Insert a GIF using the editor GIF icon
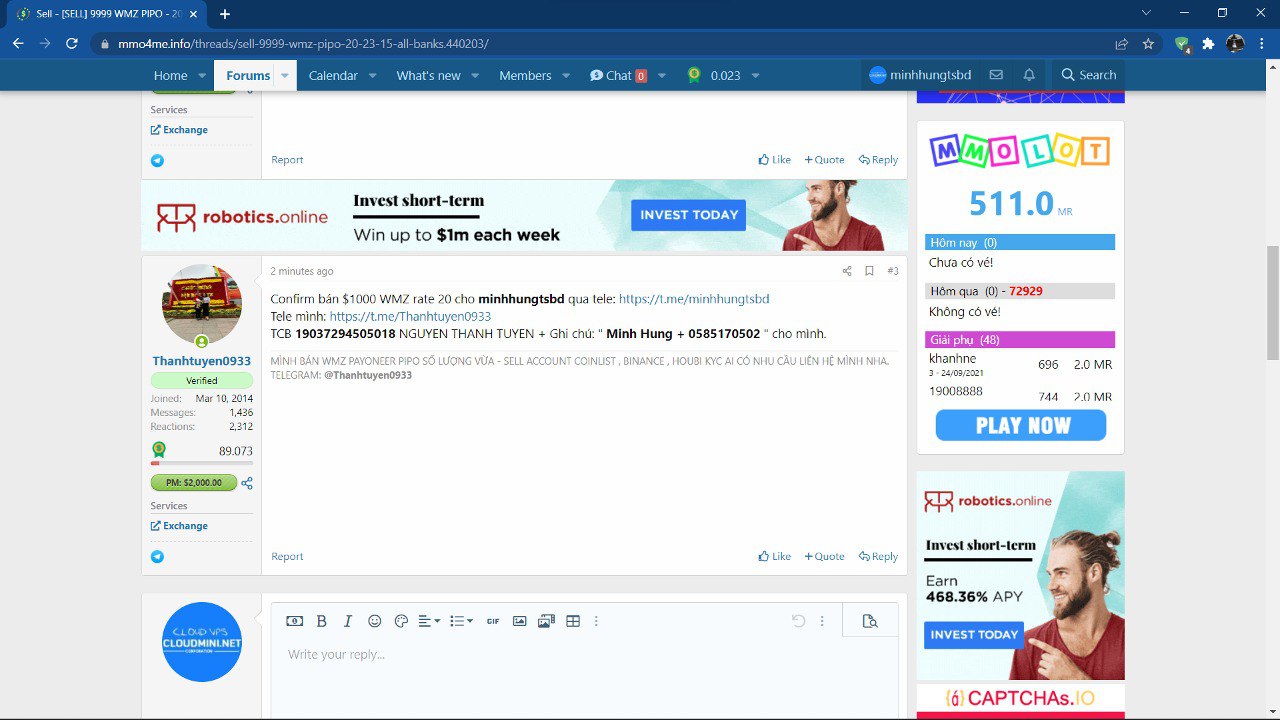The image size is (1280, 720). pyautogui.click(x=493, y=621)
